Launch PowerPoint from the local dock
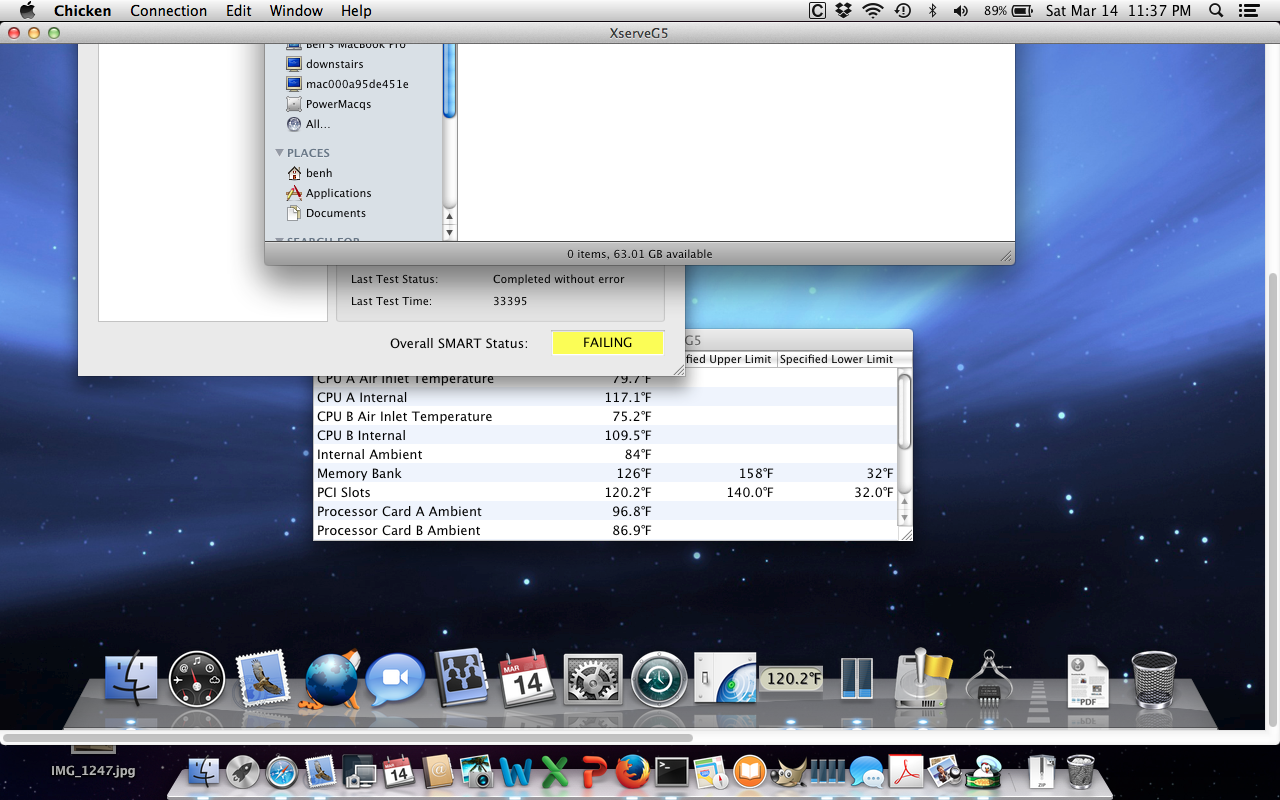The width and height of the screenshot is (1280, 800). [x=594, y=771]
